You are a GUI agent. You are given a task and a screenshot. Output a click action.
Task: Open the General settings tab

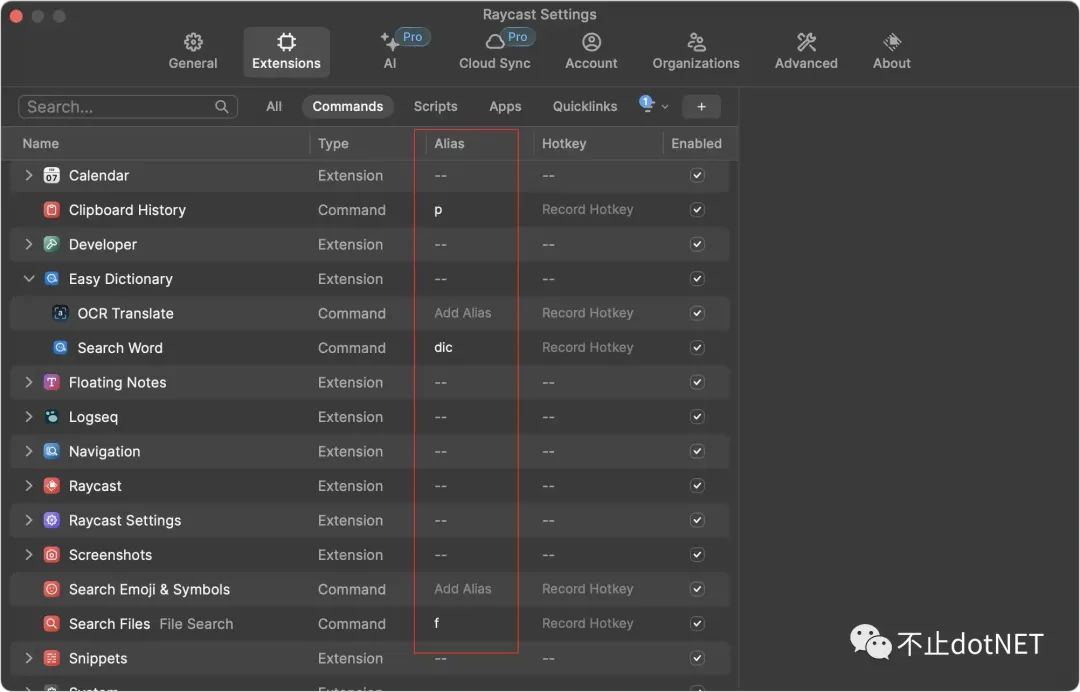pyautogui.click(x=193, y=52)
